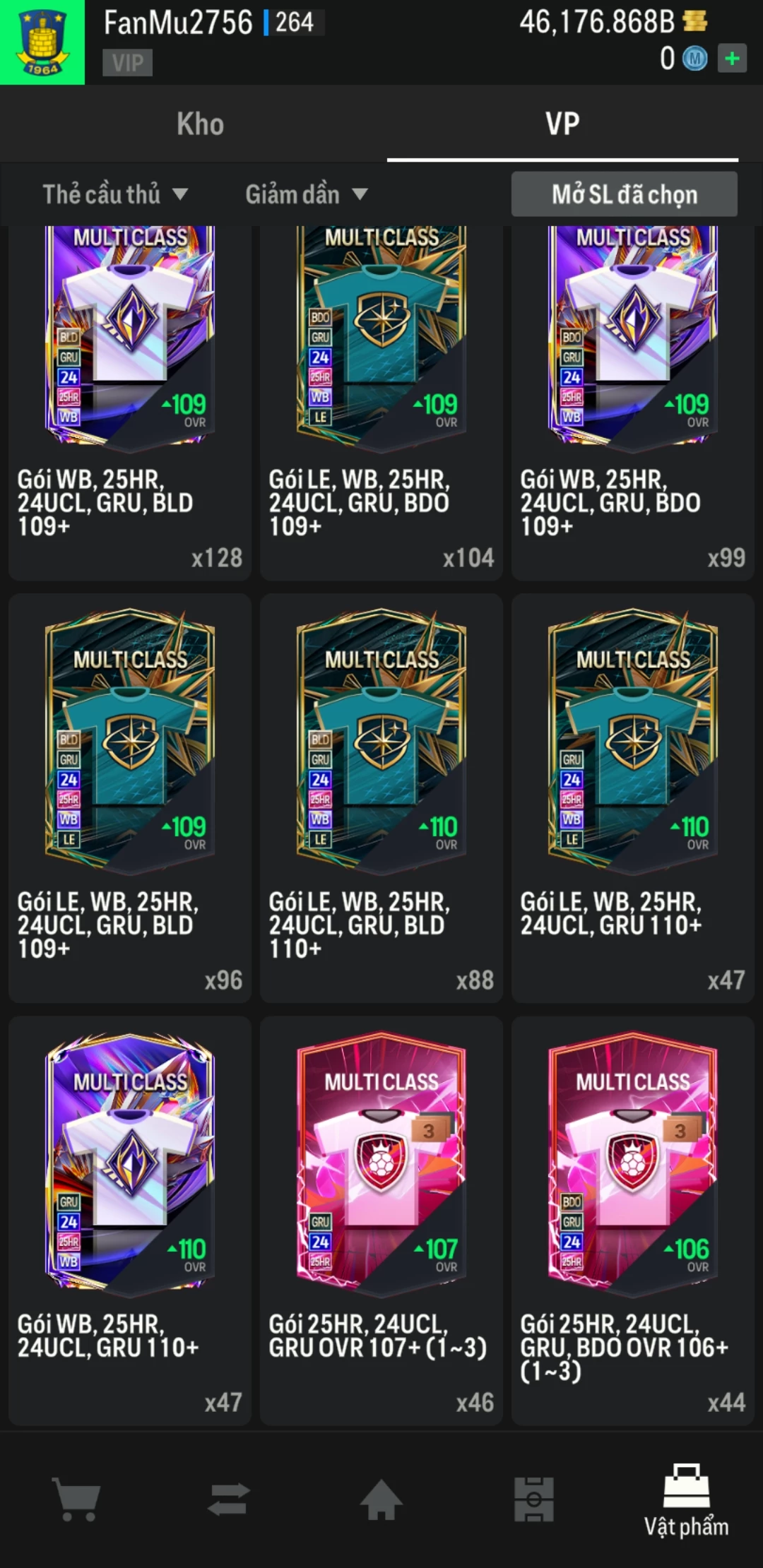The height and width of the screenshot is (1568, 763).
Task: Add FC points with green plus
Action: point(733,58)
